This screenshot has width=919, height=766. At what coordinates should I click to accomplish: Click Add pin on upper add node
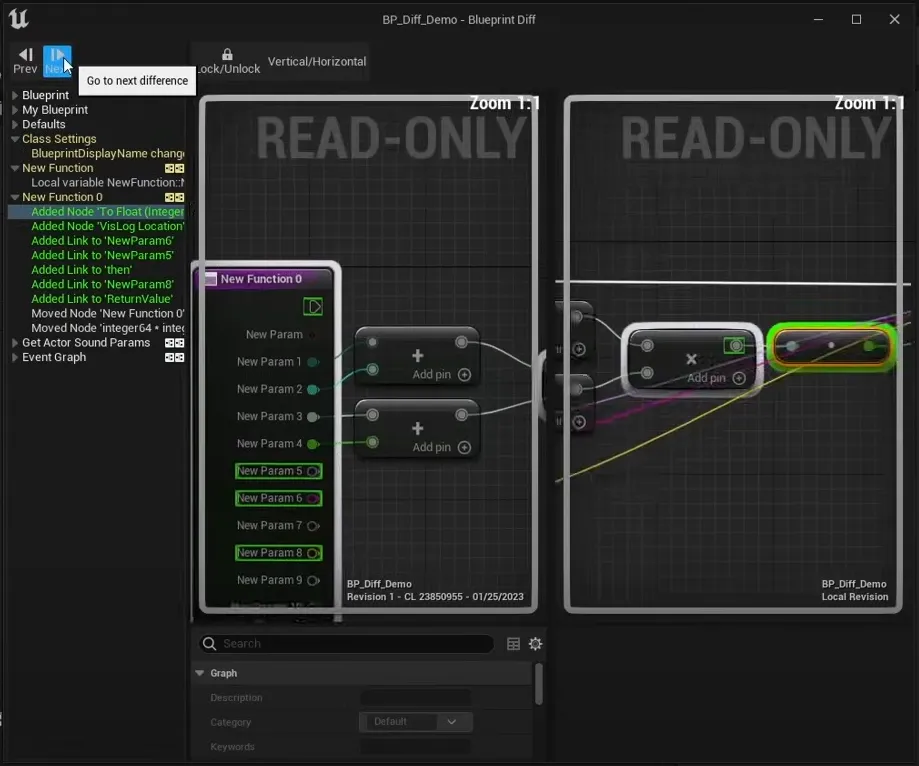tap(441, 375)
